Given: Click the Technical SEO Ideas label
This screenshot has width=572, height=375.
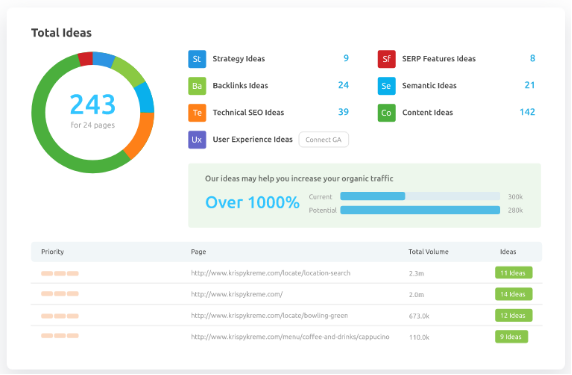Looking at the screenshot, I should pos(248,112).
